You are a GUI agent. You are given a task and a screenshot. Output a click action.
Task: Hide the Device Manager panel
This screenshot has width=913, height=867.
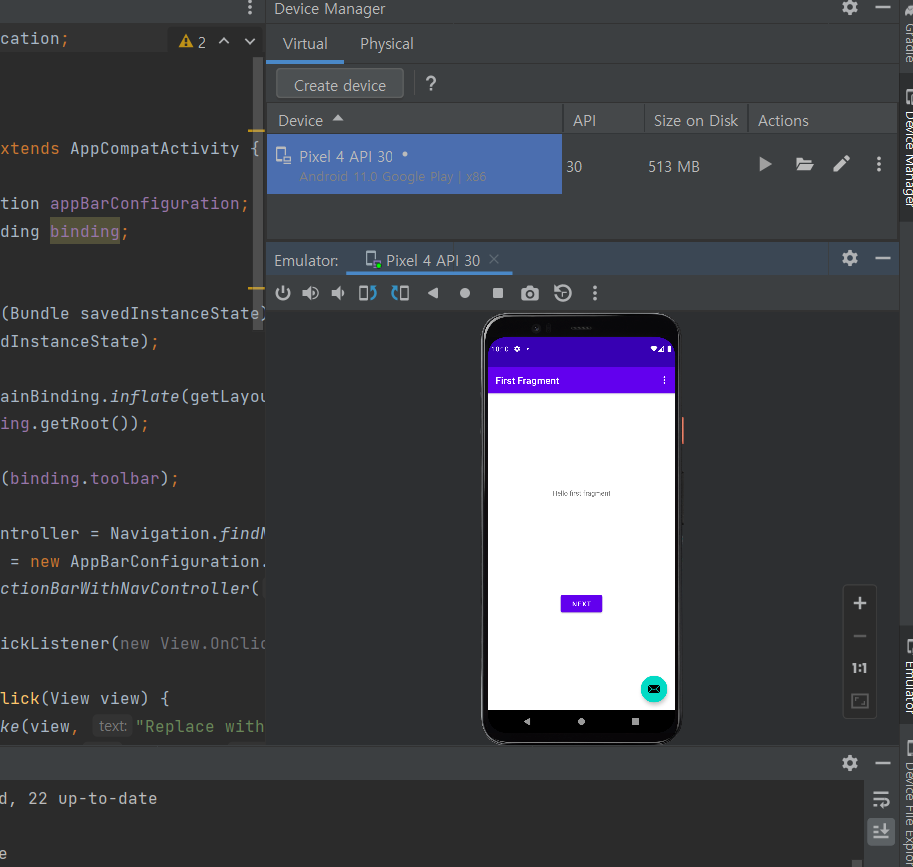[883, 8]
